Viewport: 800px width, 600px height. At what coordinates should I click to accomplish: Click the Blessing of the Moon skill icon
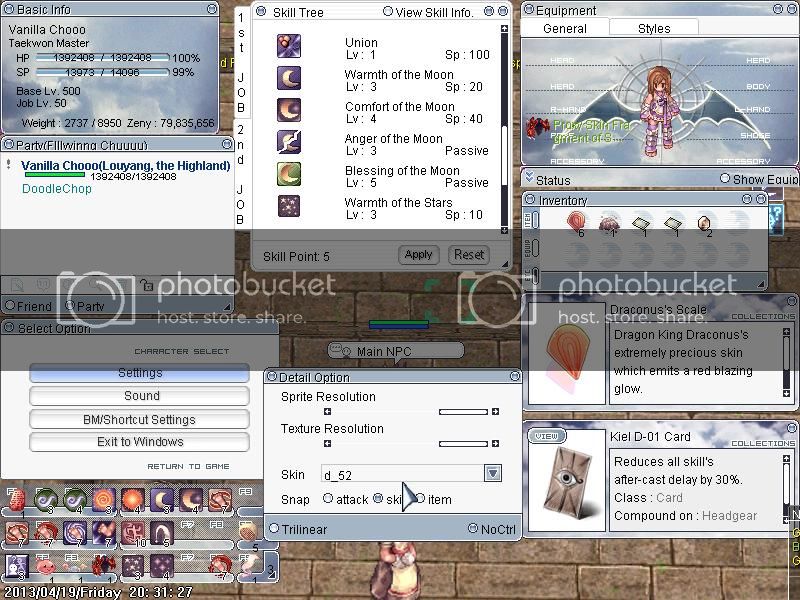click(289, 174)
